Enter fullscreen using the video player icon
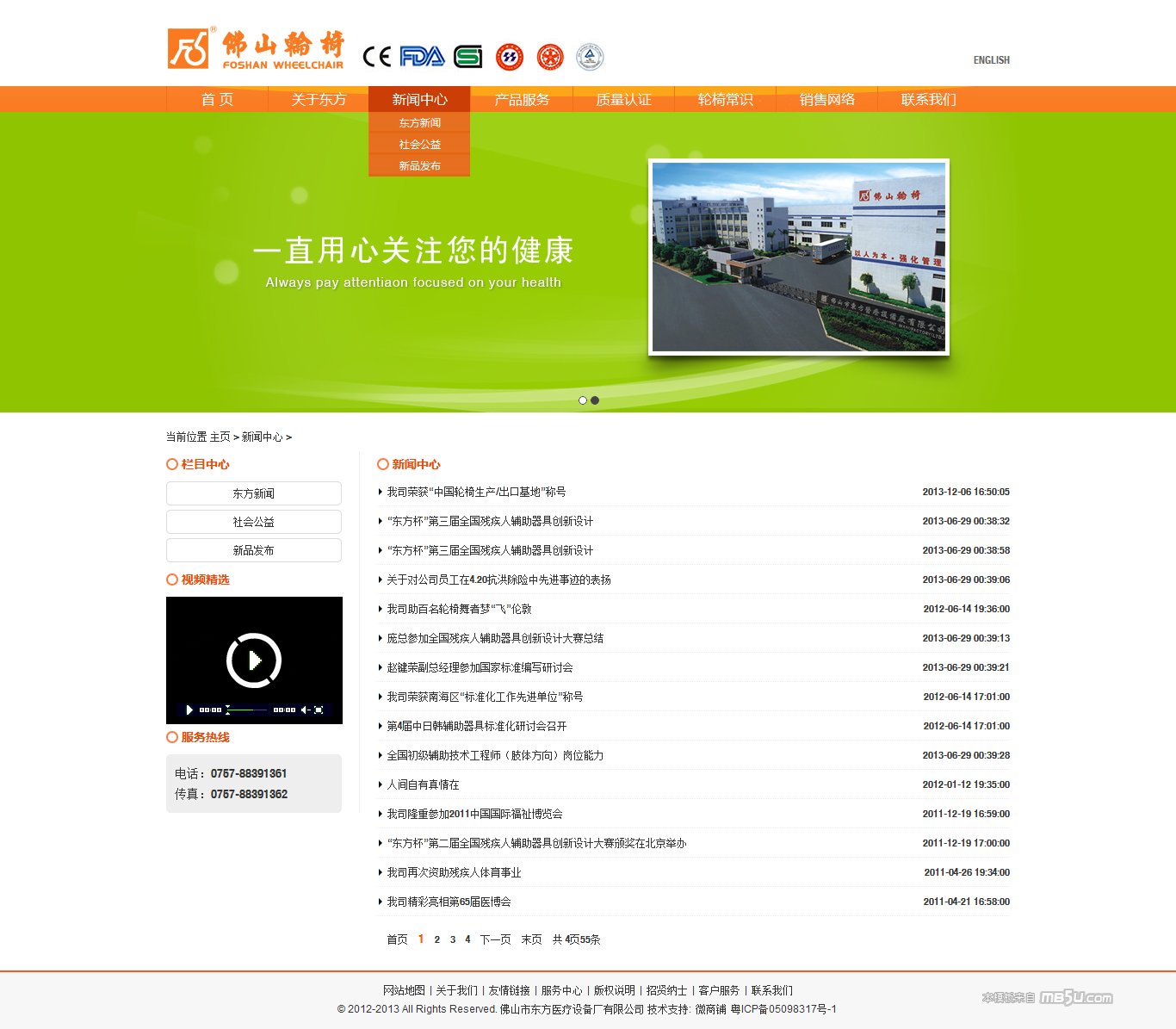Viewport: 1176px width, 1029px height. [319, 710]
